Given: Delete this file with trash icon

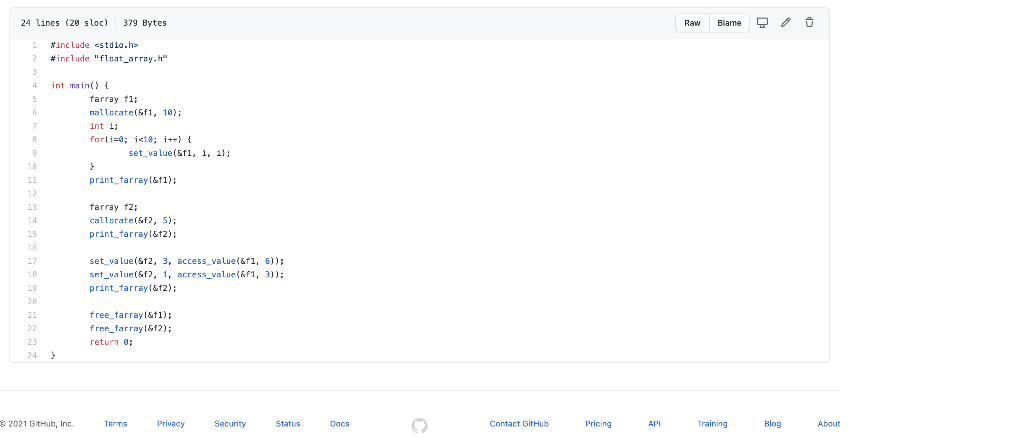Looking at the screenshot, I should [809, 23].
